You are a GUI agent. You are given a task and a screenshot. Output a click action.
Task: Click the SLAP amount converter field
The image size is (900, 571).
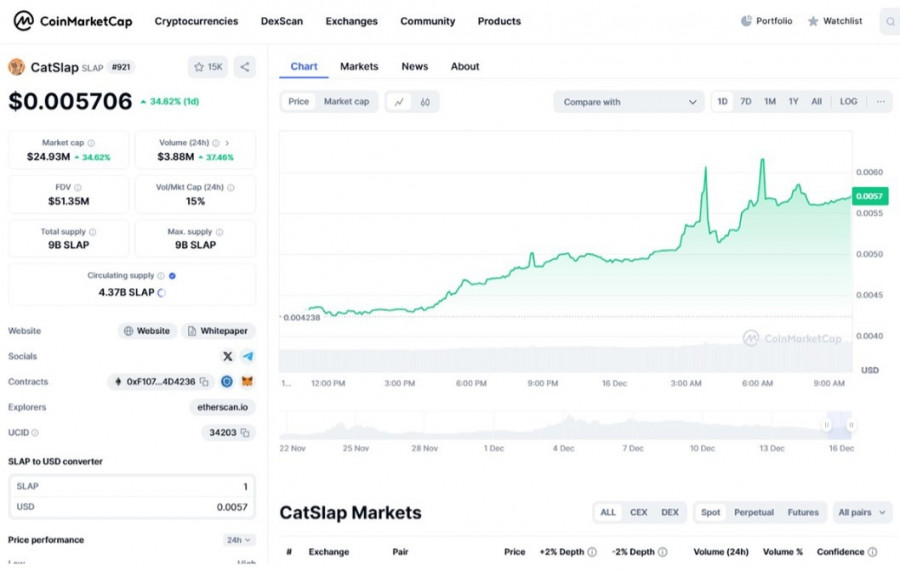click(x=132, y=486)
